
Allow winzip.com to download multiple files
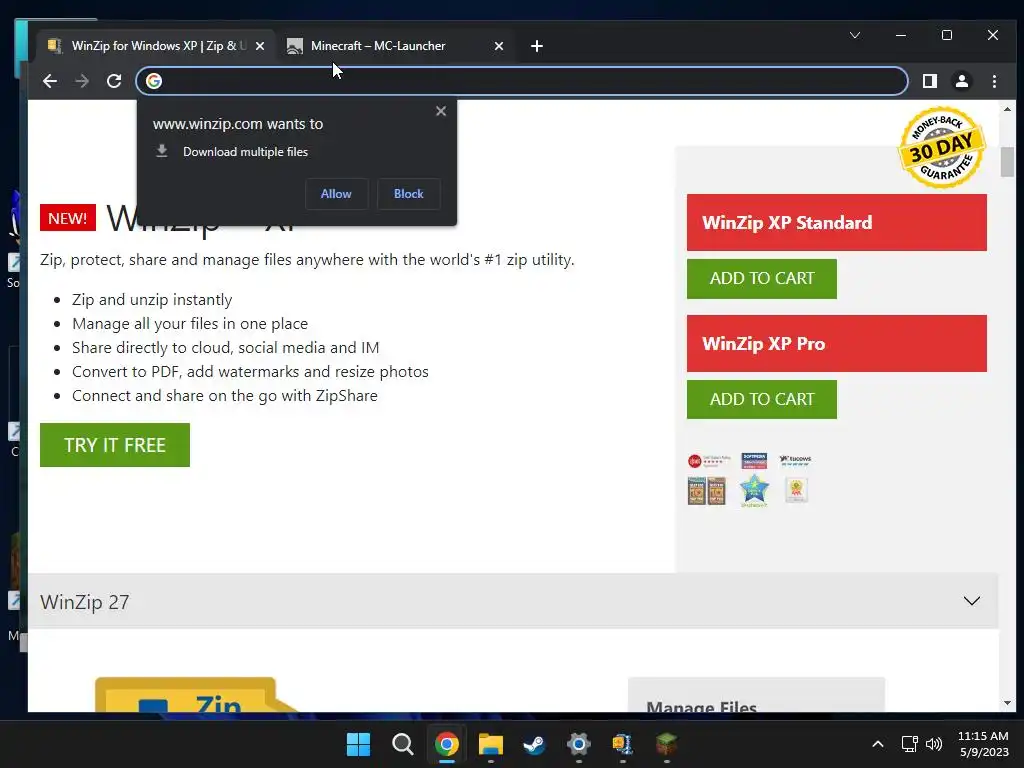(x=336, y=194)
